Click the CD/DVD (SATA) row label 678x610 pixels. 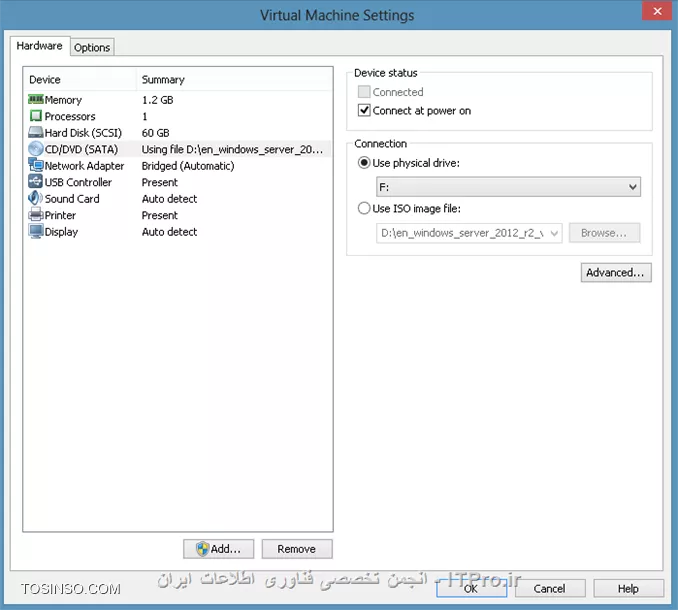point(81,150)
